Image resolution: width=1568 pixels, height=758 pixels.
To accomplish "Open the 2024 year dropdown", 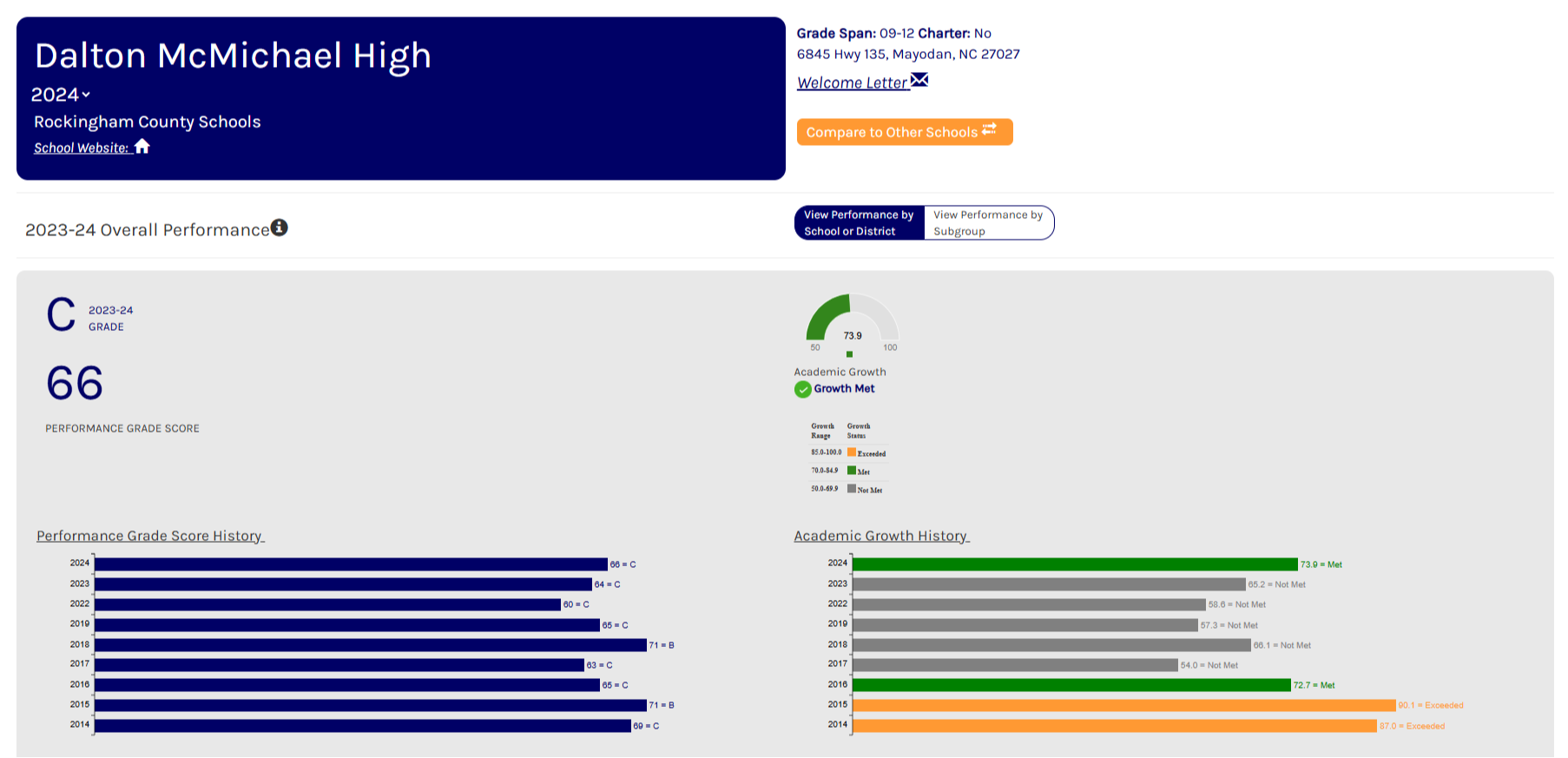I will coord(61,95).
